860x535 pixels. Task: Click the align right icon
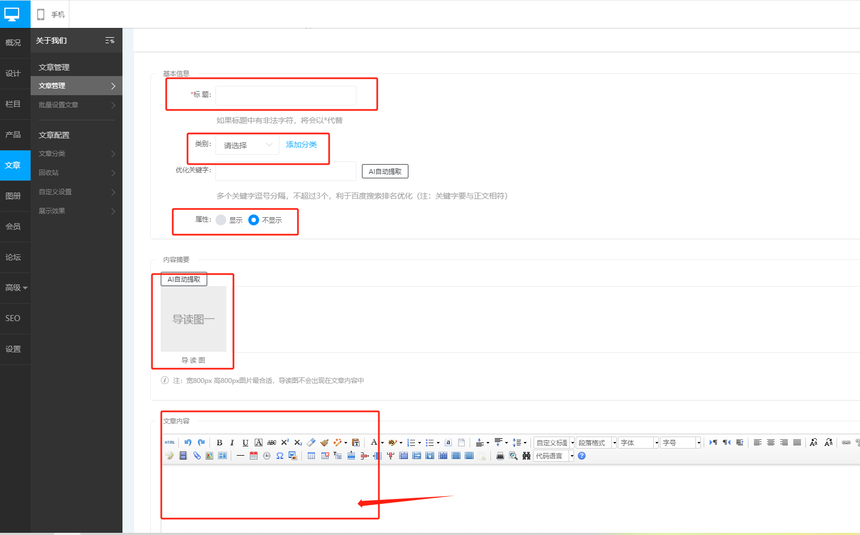[x=784, y=442]
